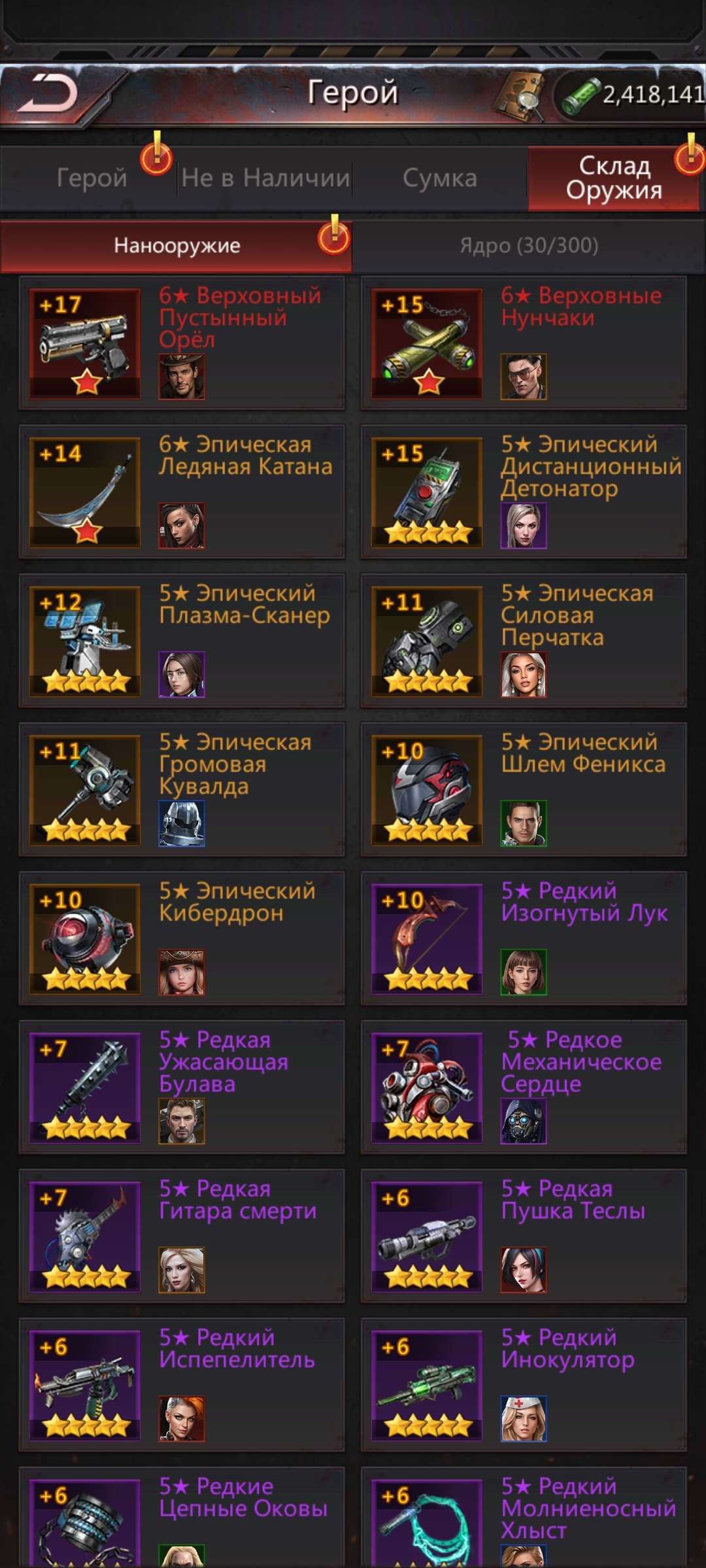Open the Ледяная Катана weapon icon

tap(84, 493)
